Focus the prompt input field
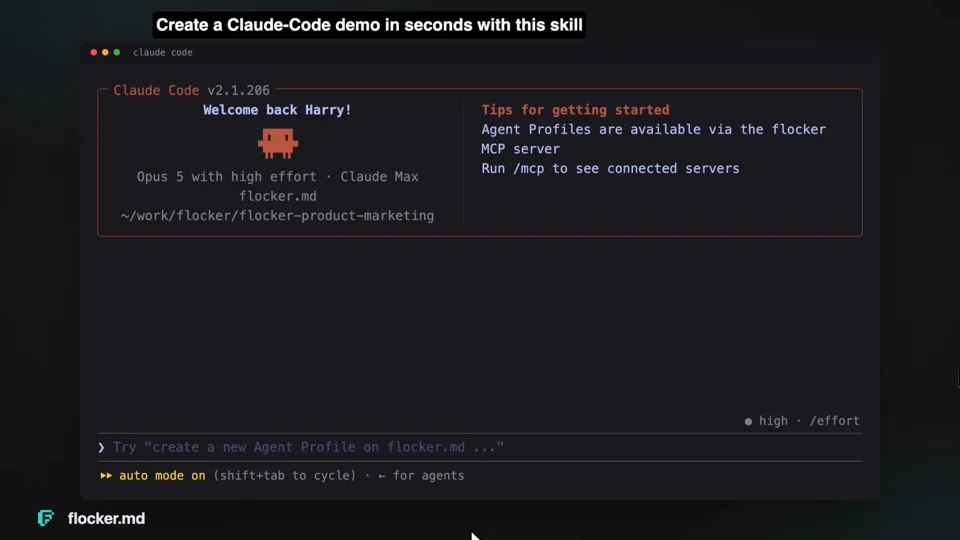 tap(480, 448)
